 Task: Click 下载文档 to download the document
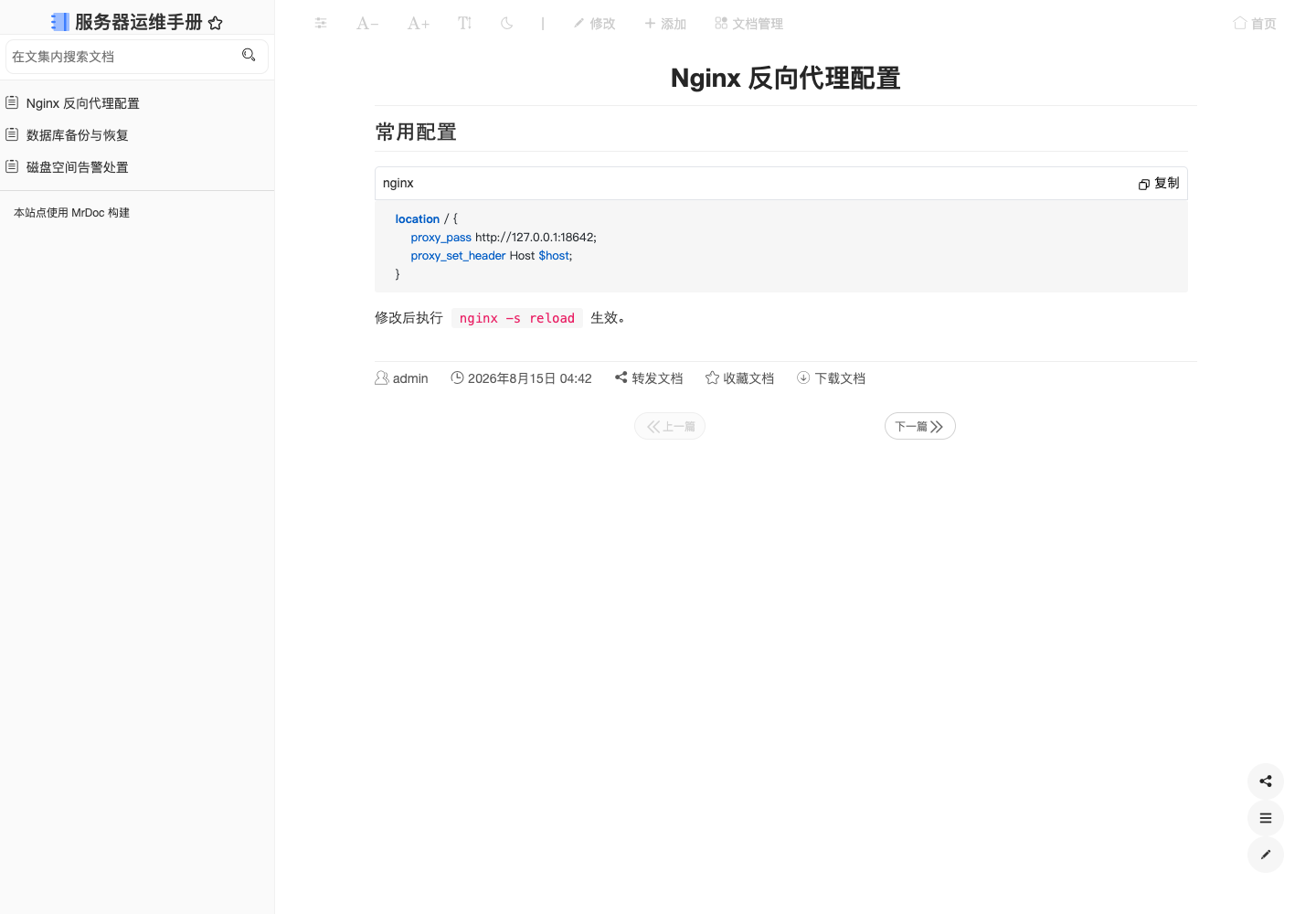[x=832, y=378]
